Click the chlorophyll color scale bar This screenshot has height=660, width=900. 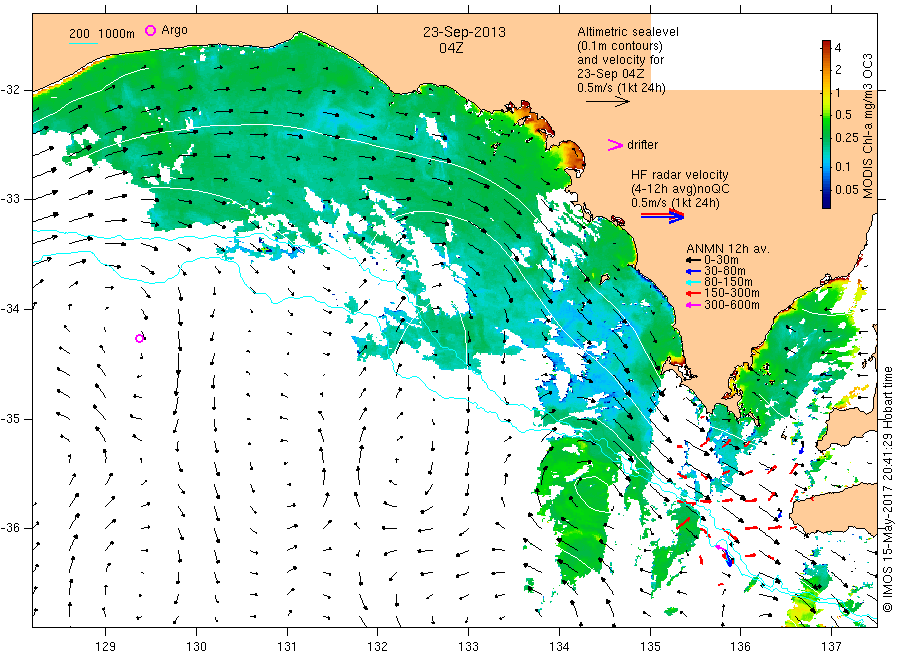click(x=826, y=124)
